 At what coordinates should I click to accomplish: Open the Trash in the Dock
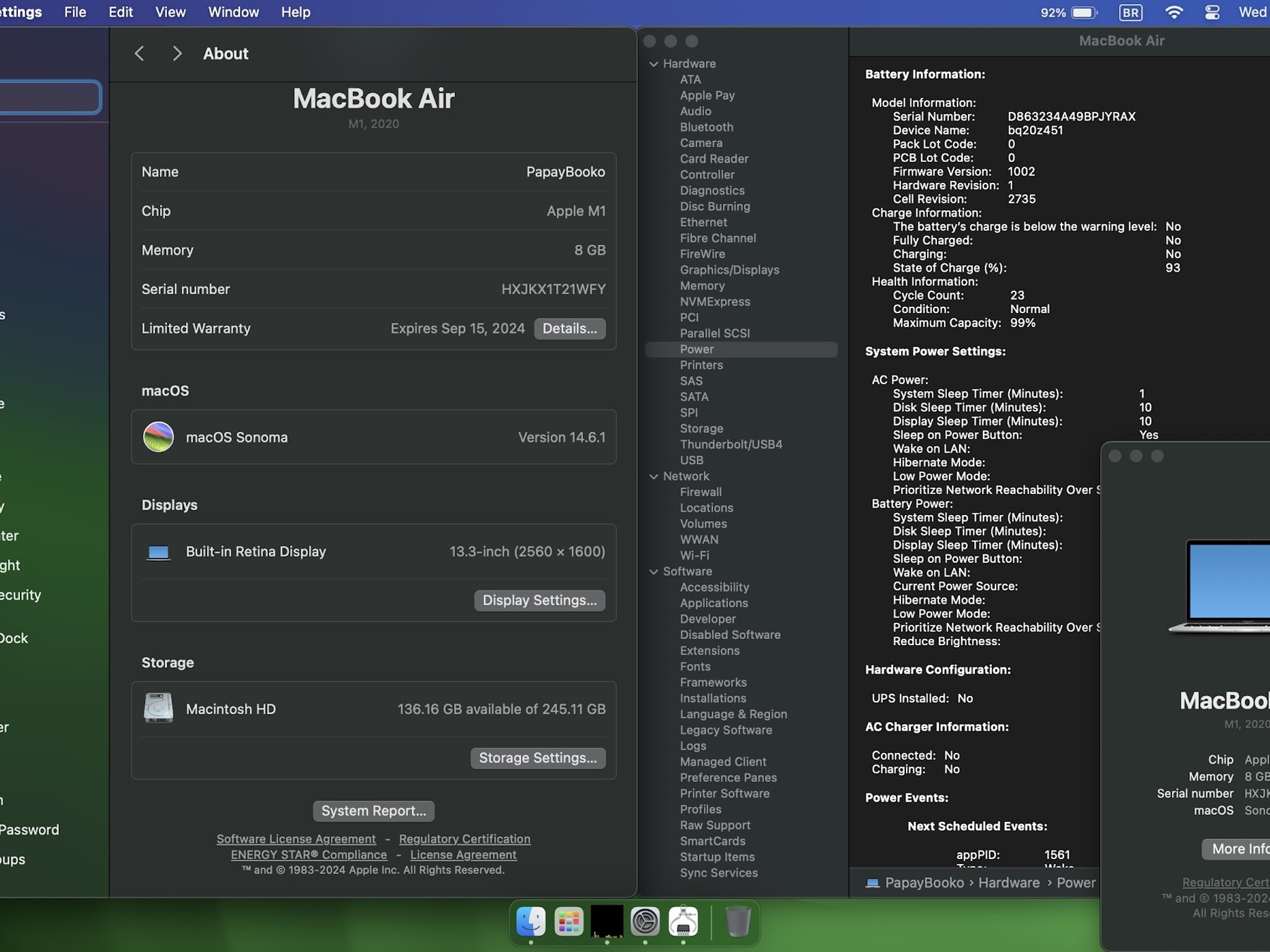click(x=738, y=921)
